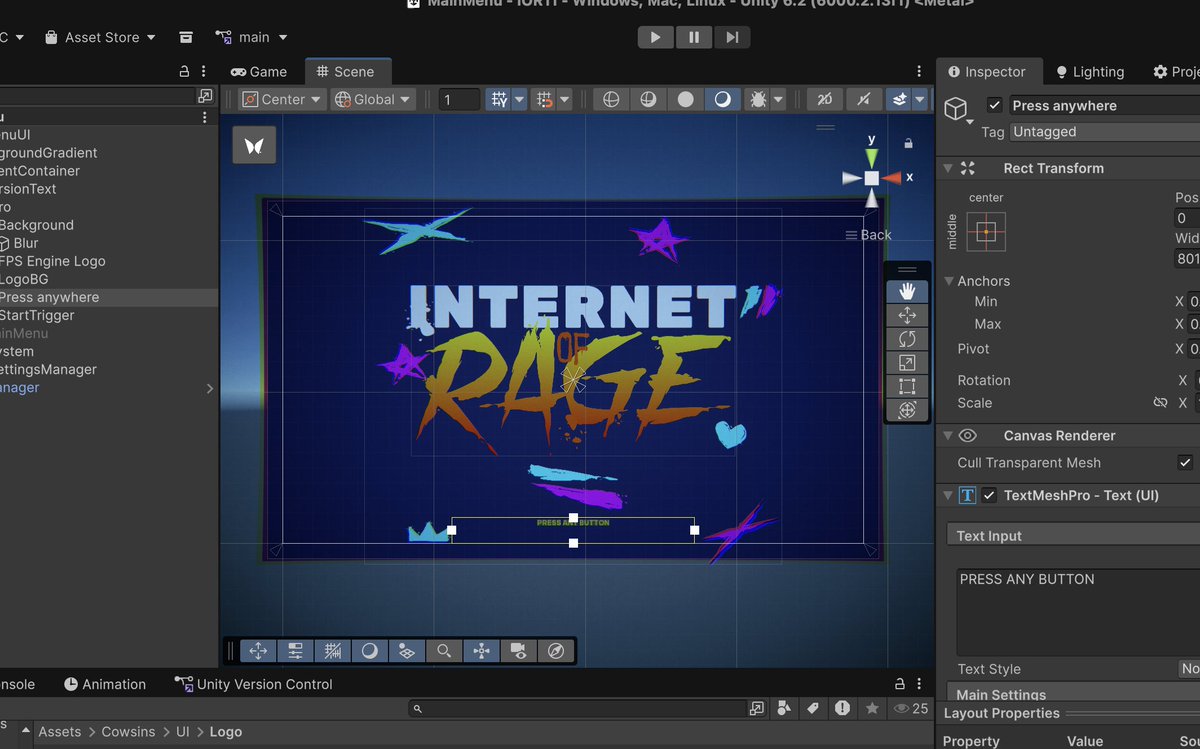Open the Animation tab

tap(105, 684)
